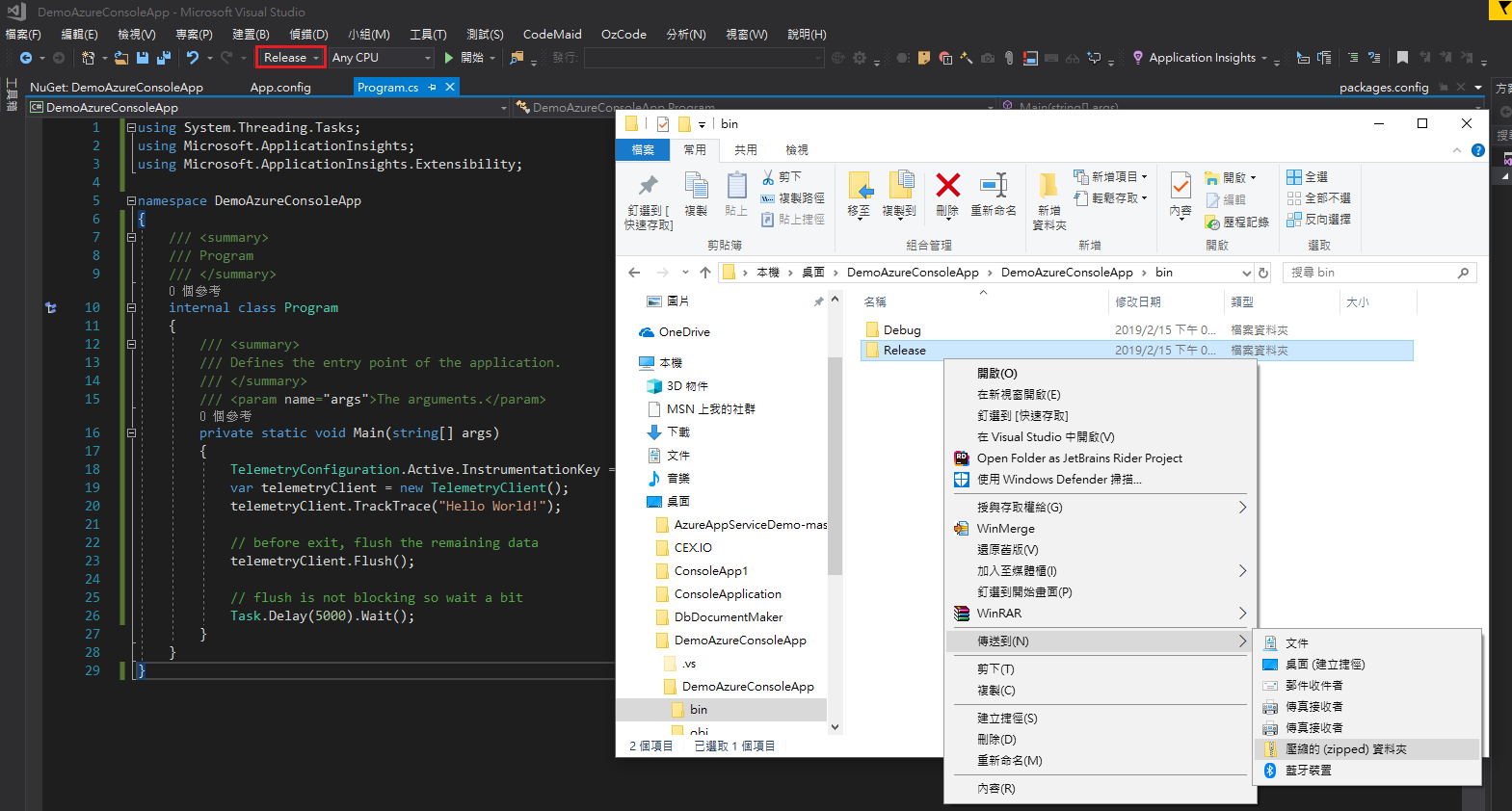
Task: Click the New Folder icon in ribbon
Action: tap(1048, 185)
